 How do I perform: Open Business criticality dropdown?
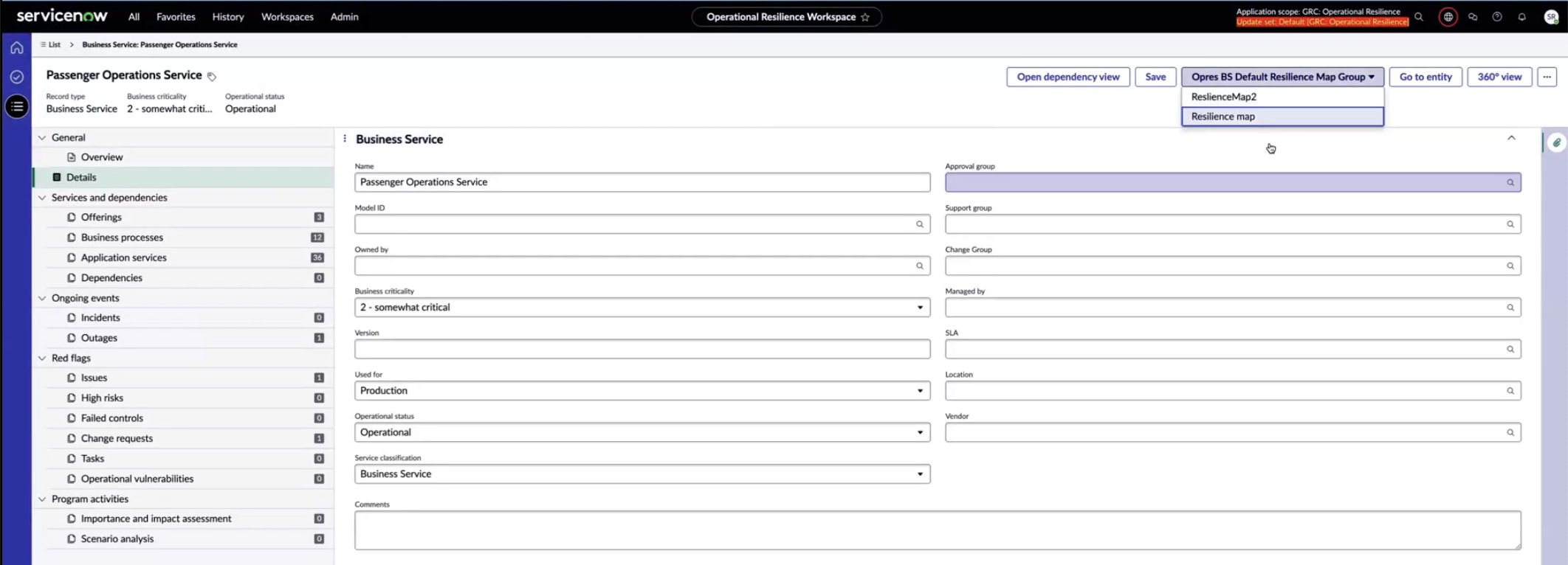[642, 308]
